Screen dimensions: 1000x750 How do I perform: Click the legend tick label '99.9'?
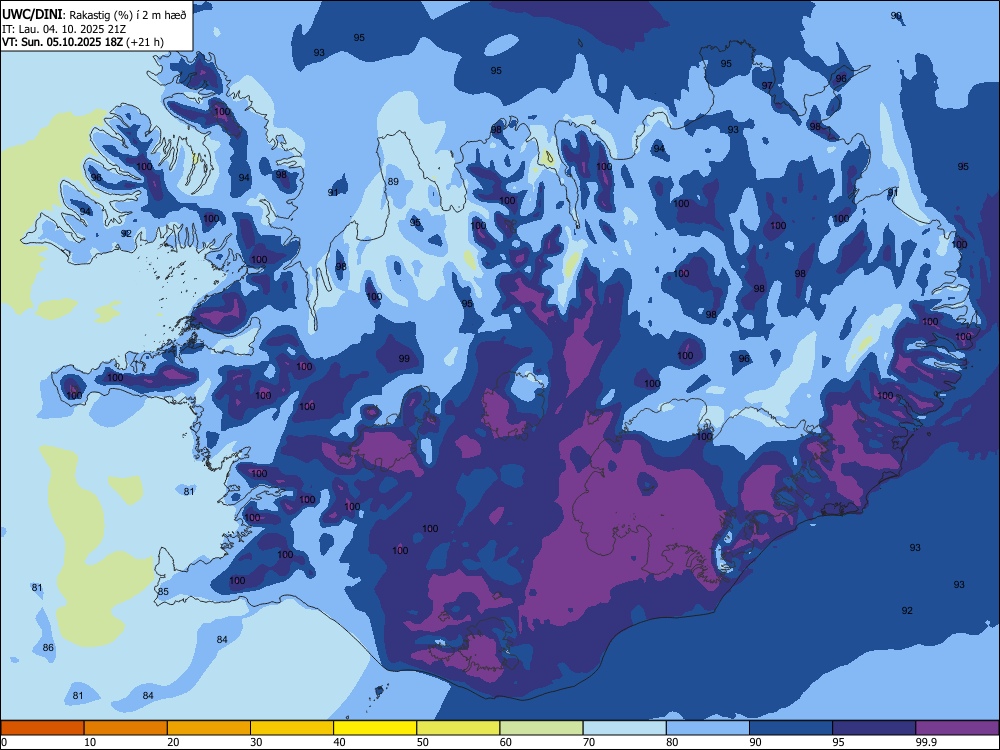(926, 742)
